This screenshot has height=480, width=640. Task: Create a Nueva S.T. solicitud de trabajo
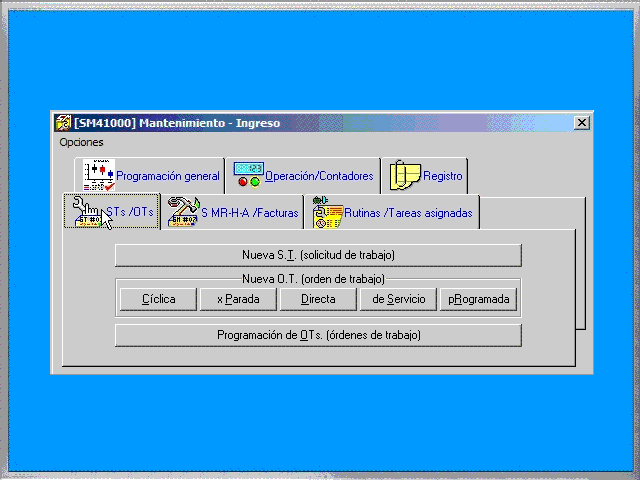click(x=318, y=256)
